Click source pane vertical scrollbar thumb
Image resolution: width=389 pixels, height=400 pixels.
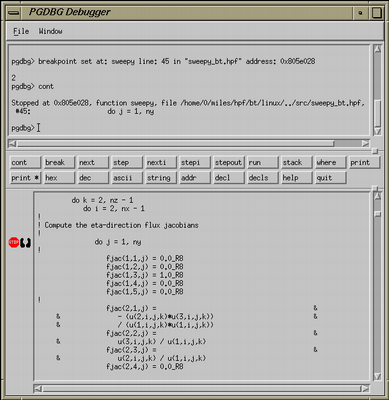[x=377, y=214]
